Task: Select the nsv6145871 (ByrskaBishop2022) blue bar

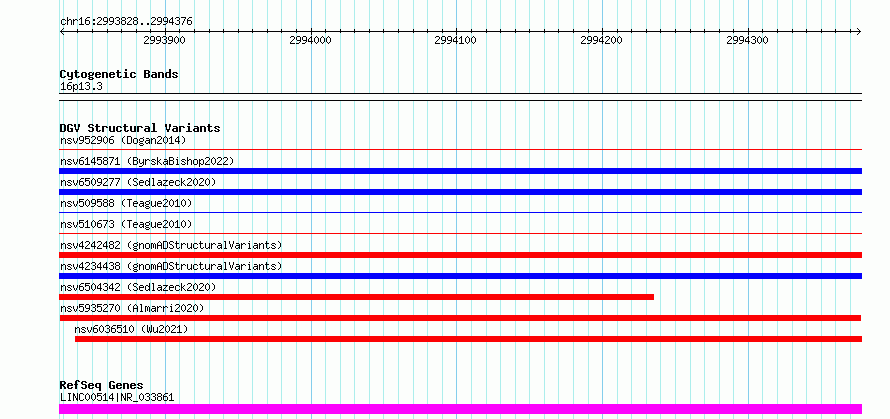Action: pos(460,171)
